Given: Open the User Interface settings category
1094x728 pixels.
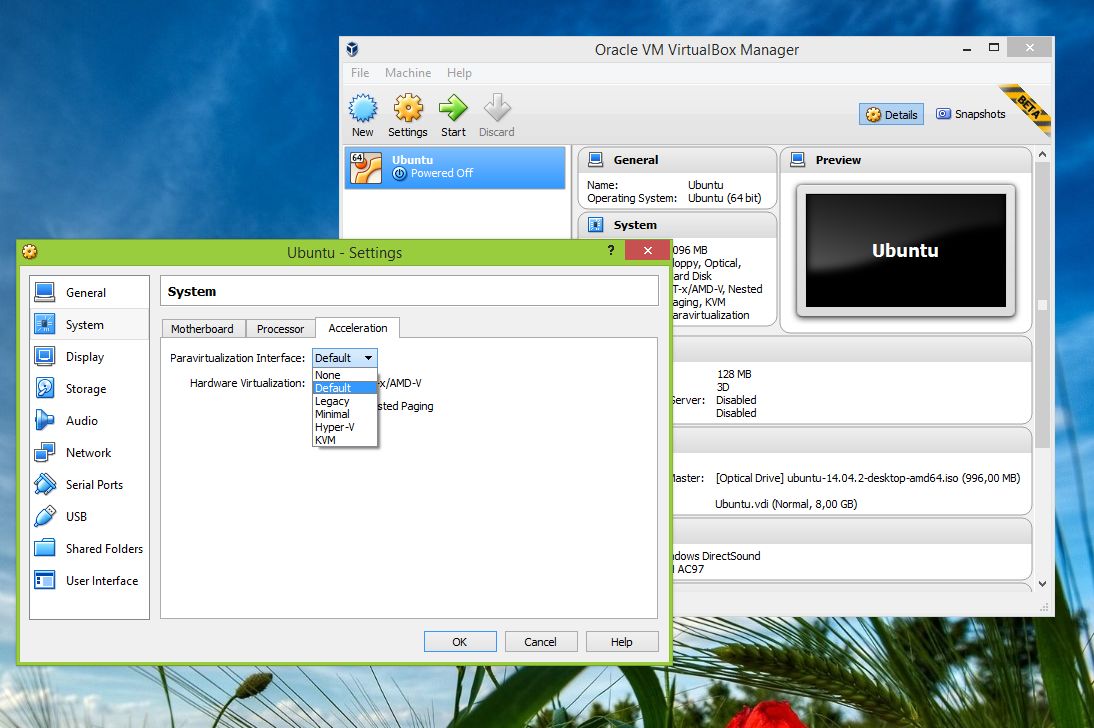Looking at the screenshot, I should coord(89,581).
